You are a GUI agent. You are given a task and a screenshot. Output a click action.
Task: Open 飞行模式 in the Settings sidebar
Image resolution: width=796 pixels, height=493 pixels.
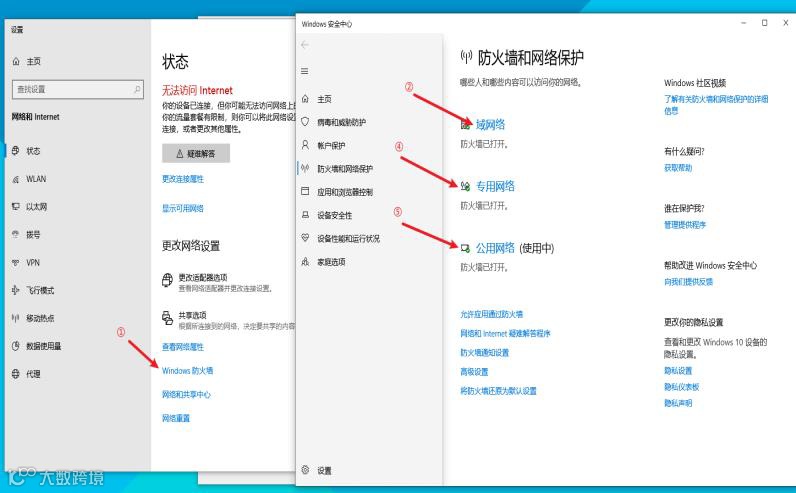[40, 290]
